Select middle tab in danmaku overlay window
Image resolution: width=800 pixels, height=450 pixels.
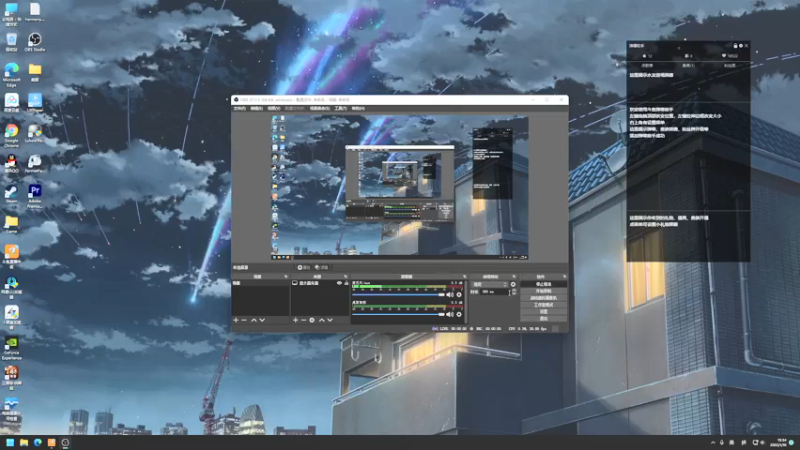tap(688, 66)
